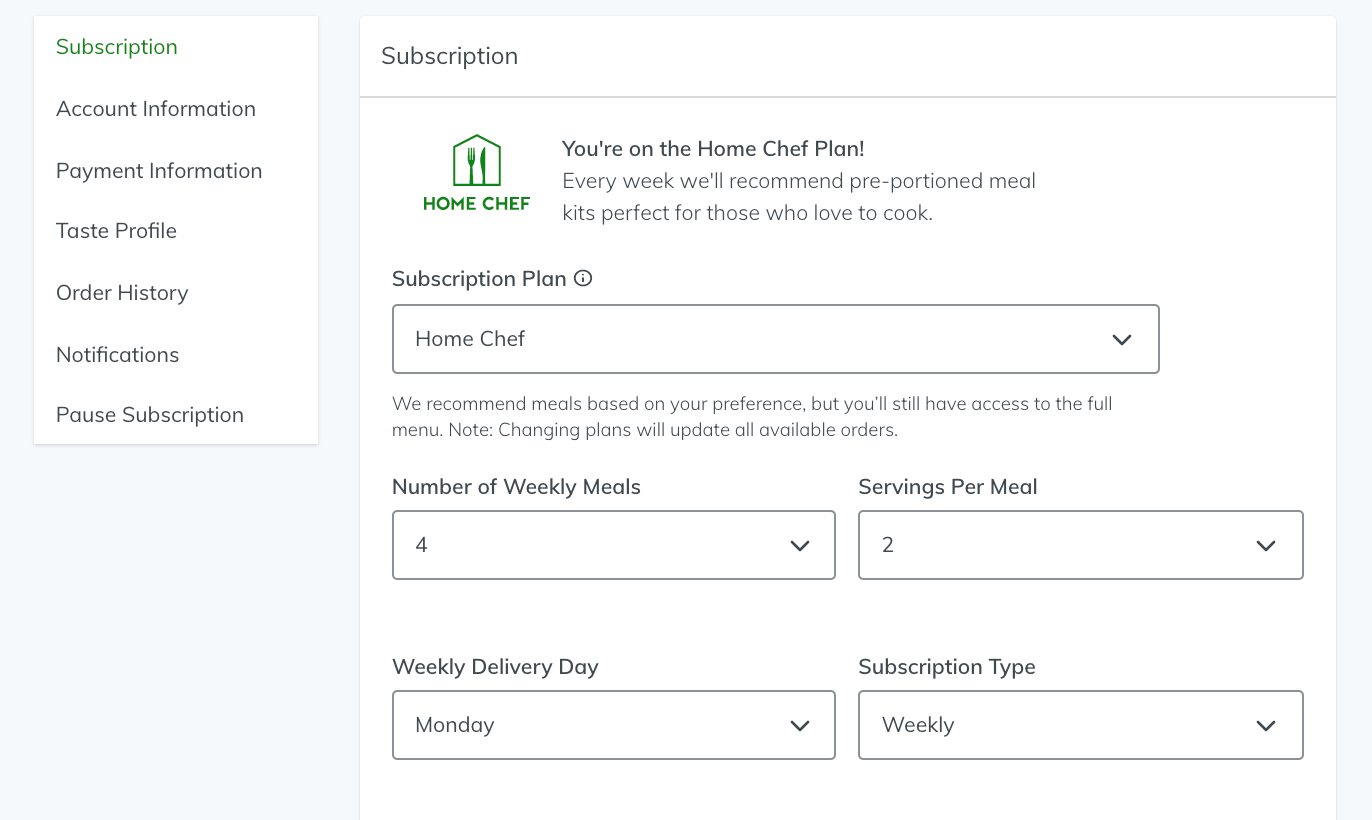Click the Subscription panel heading

(x=450, y=56)
